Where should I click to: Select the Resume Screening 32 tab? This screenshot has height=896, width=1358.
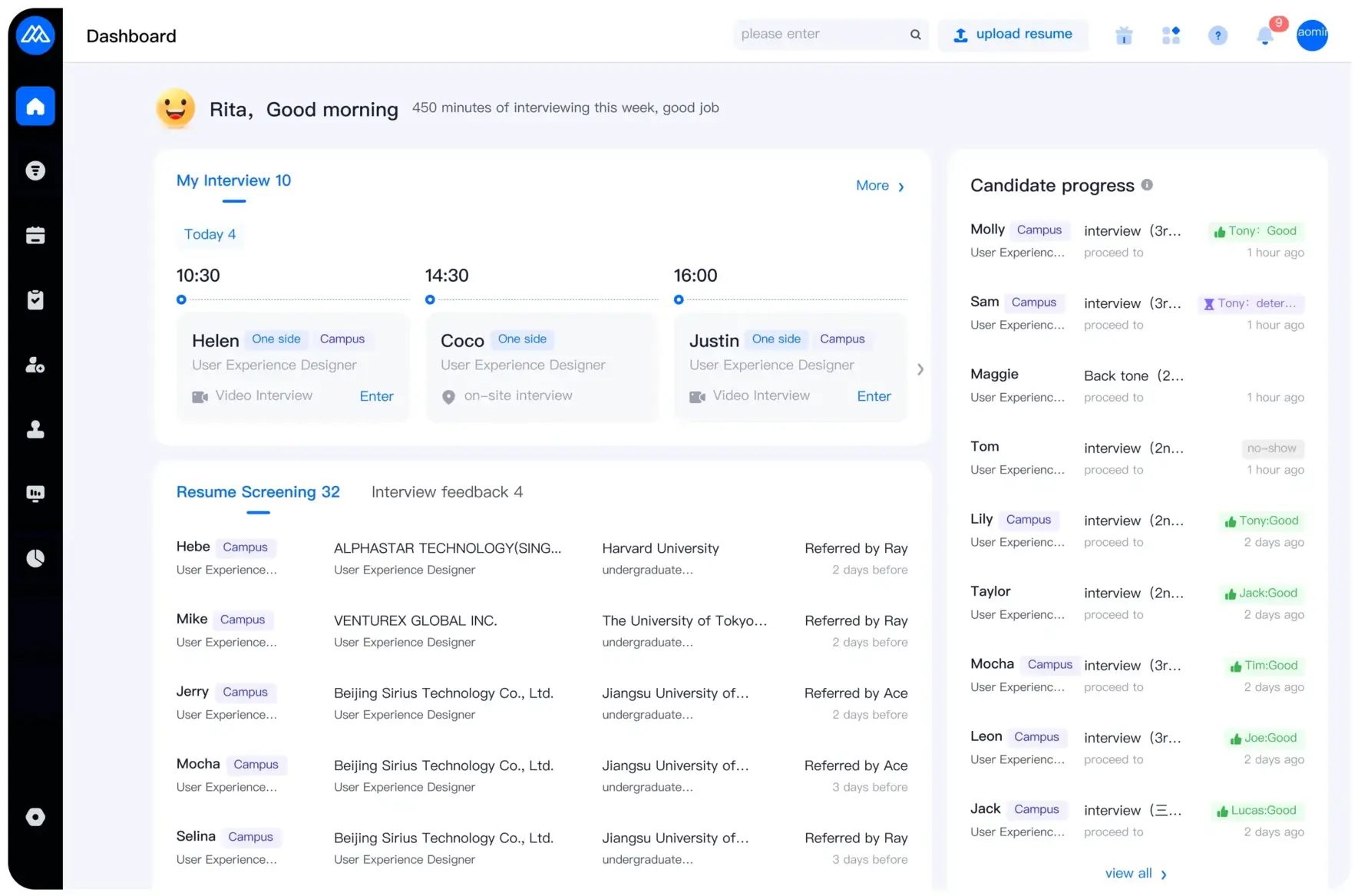(258, 492)
